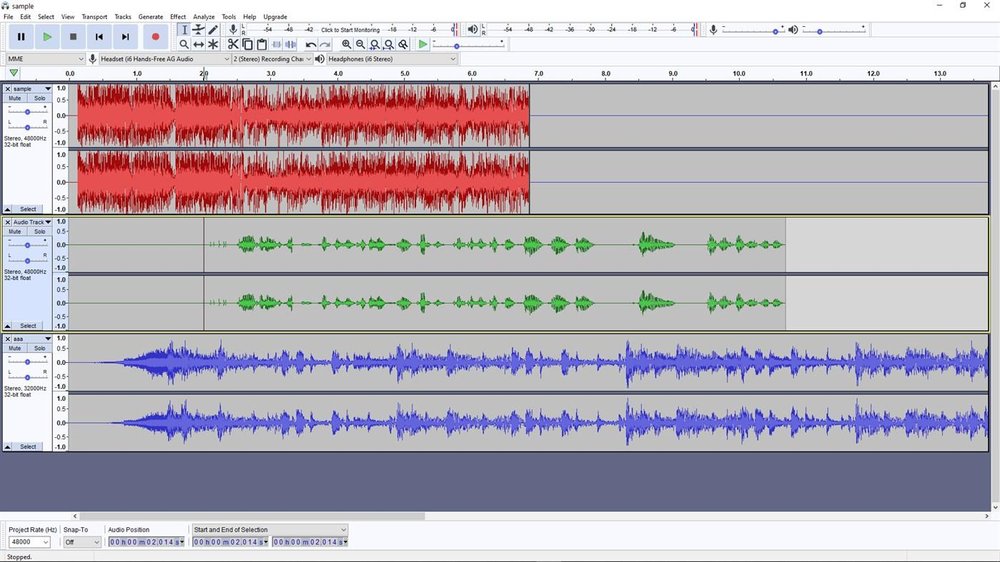Start playback with the green Play button
This screenshot has width=1000, height=562.
click(x=47, y=37)
